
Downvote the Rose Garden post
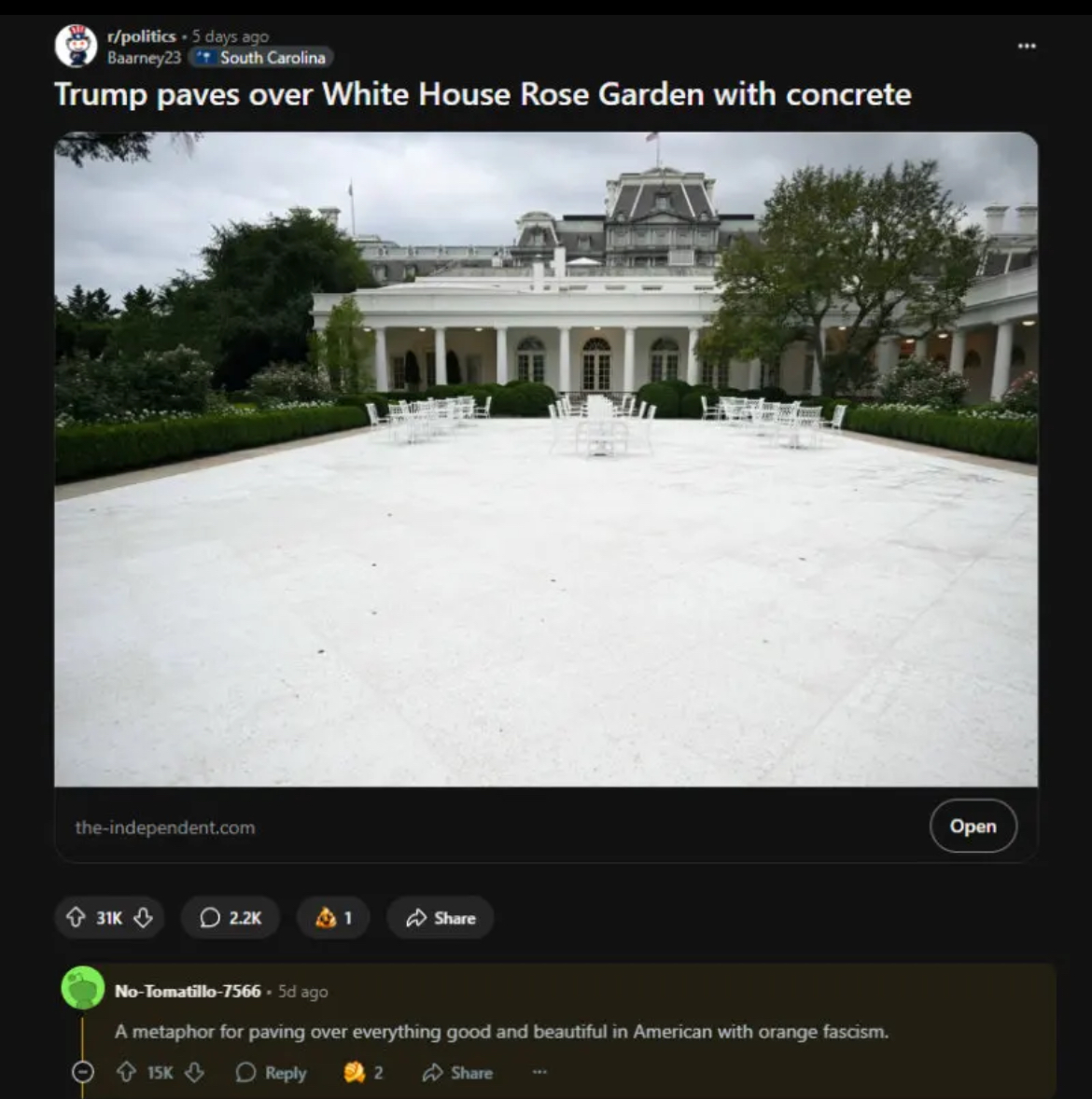tap(143, 917)
